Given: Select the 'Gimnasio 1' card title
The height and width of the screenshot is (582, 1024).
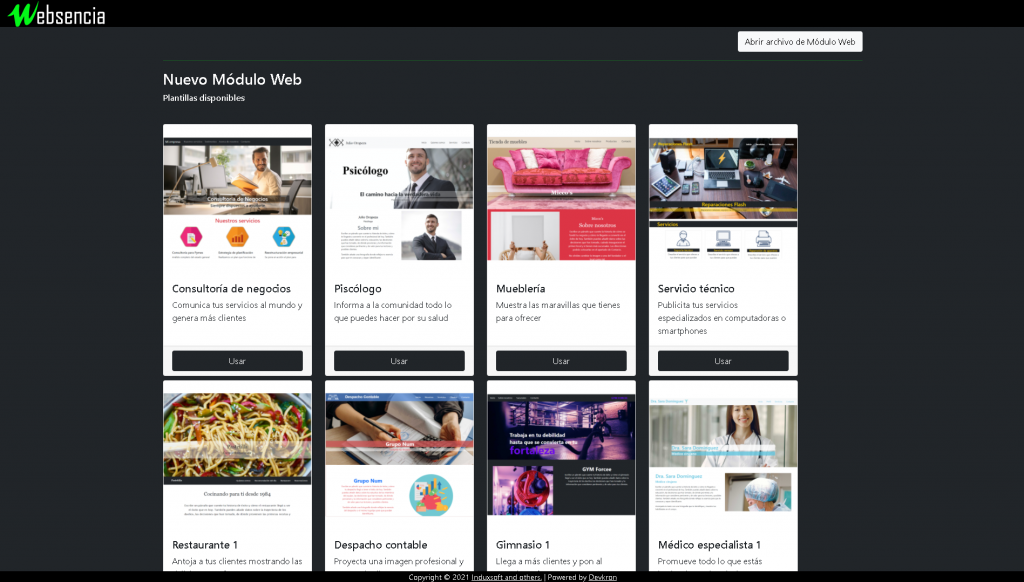Looking at the screenshot, I should (522, 545).
